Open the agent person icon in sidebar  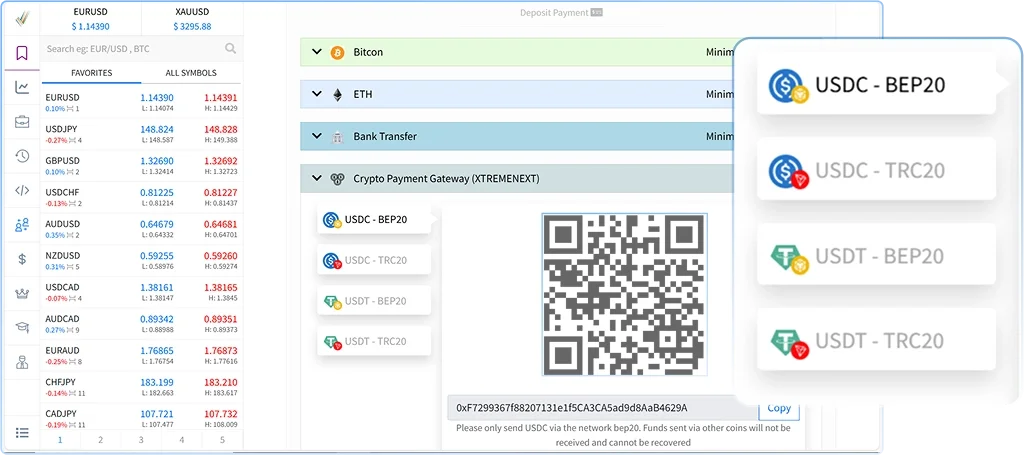click(x=22, y=362)
